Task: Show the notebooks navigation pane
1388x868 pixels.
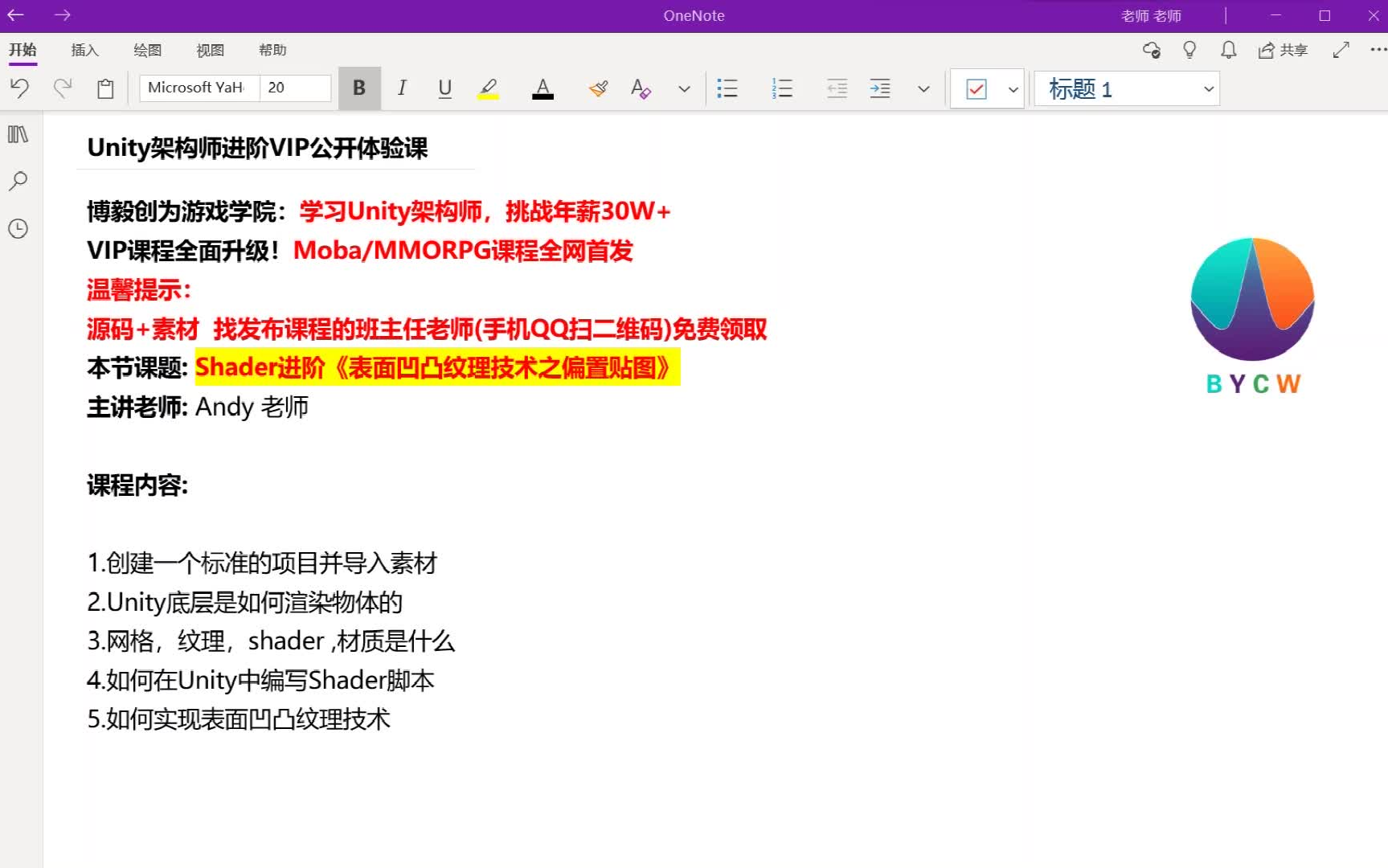Action: pyautogui.click(x=18, y=134)
